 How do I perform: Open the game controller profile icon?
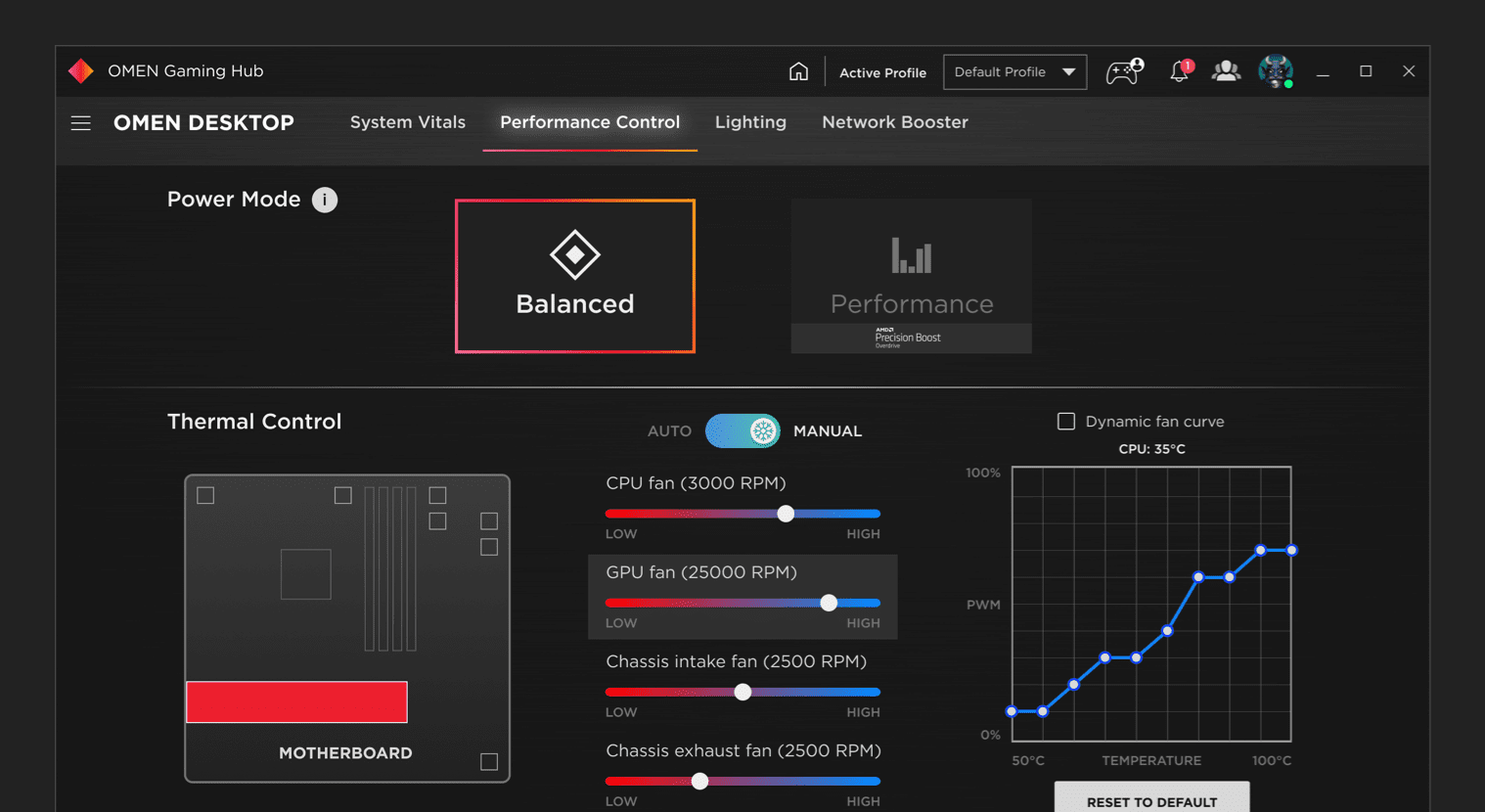click(1124, 71)
